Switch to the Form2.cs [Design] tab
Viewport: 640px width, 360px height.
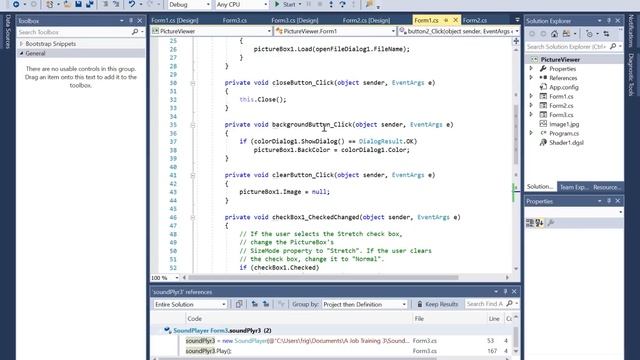point(366,20)
